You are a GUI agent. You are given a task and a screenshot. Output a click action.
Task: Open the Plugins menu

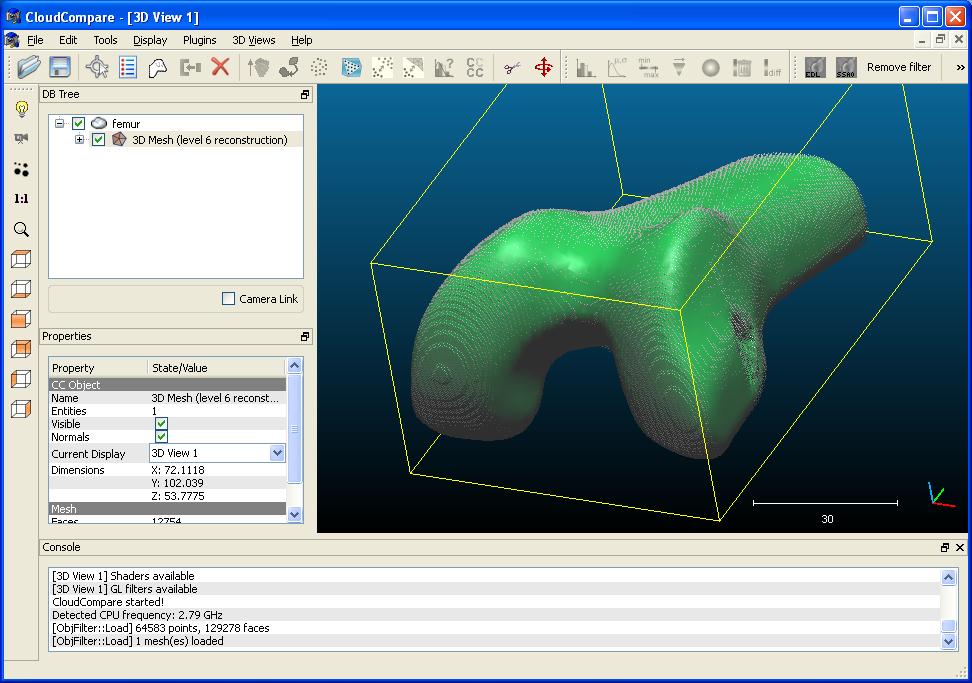[200, 40]
